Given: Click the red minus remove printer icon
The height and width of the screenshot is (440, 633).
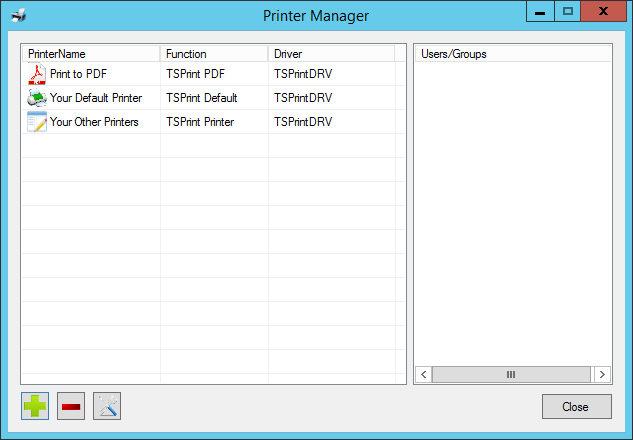Looking at the screenshot, I should click(71, 407).
